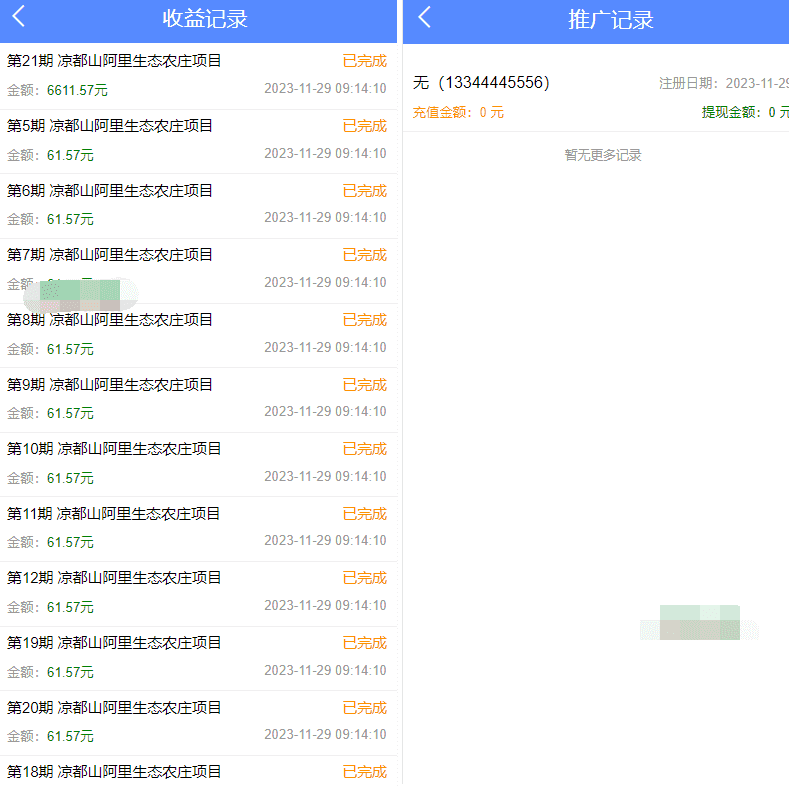
Task: Open the 第6期 project record
Action: [x=110, y=191]
